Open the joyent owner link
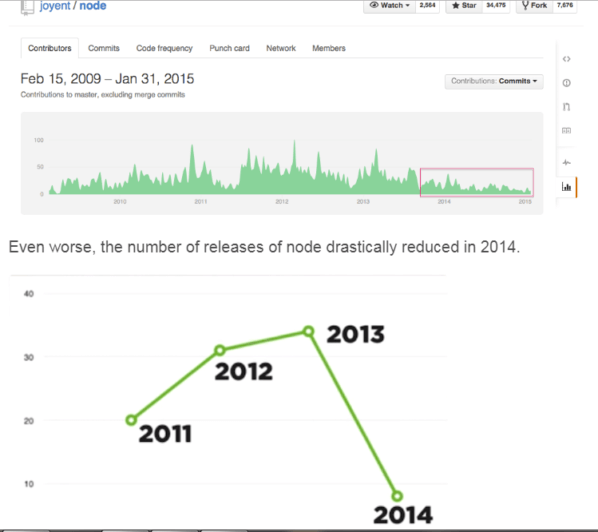Viewport: 598px width, 532px height. (55, 6)
